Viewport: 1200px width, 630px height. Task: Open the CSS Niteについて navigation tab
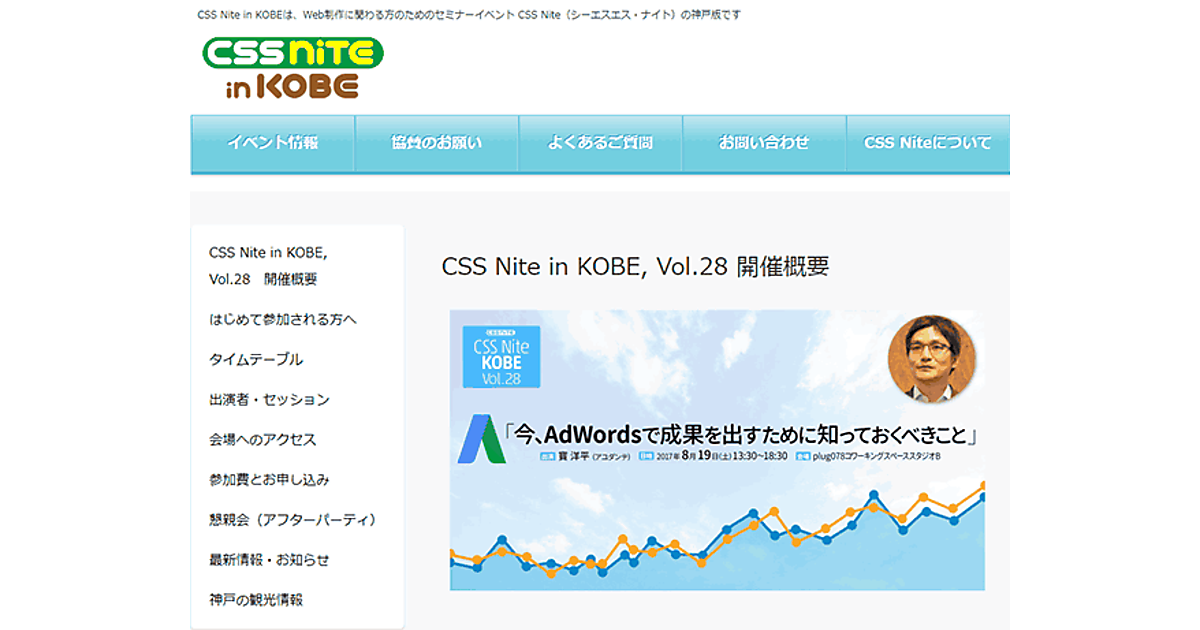(x=927, y=143)
